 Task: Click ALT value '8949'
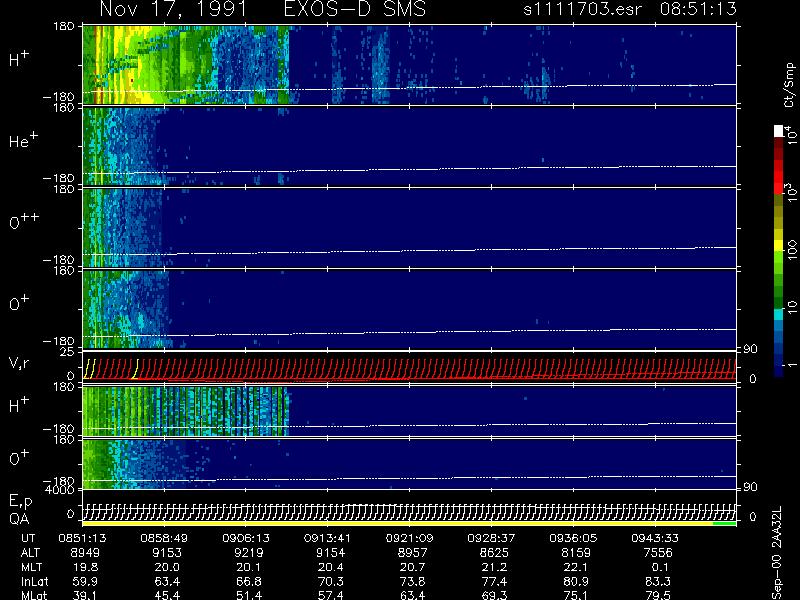(x=85, y=553)
